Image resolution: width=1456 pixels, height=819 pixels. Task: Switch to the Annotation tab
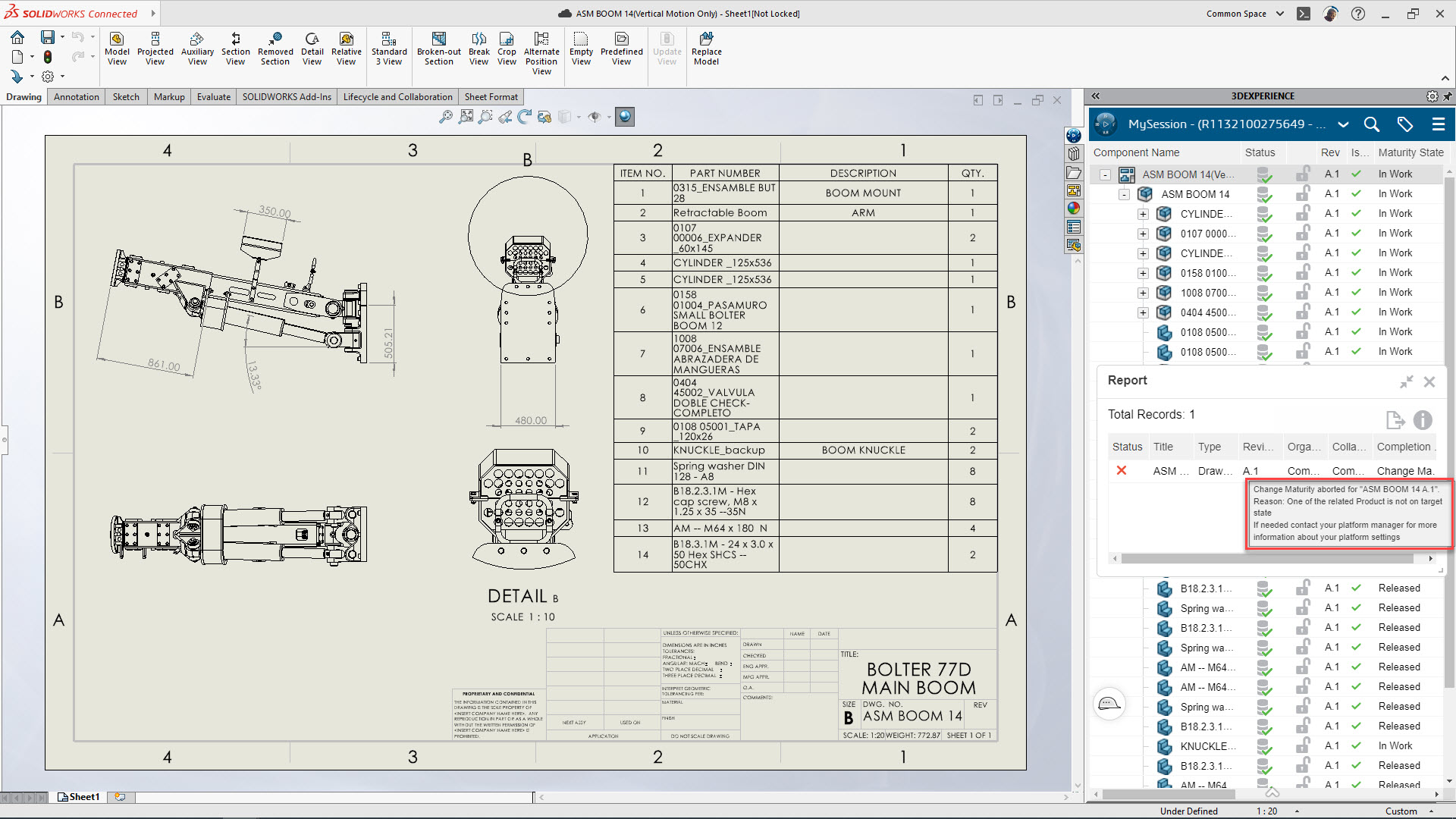(x=76, y=97)
